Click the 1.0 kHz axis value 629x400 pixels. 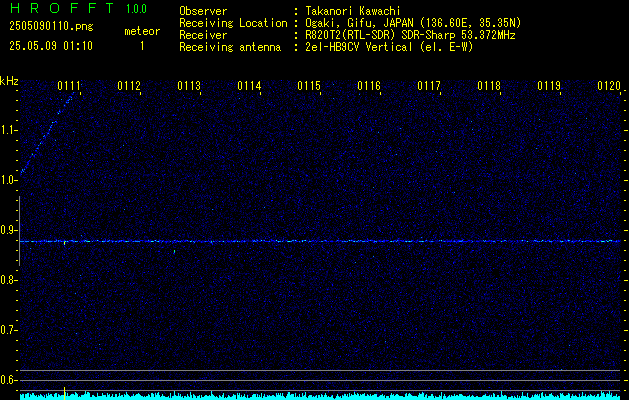coord(8,181)
